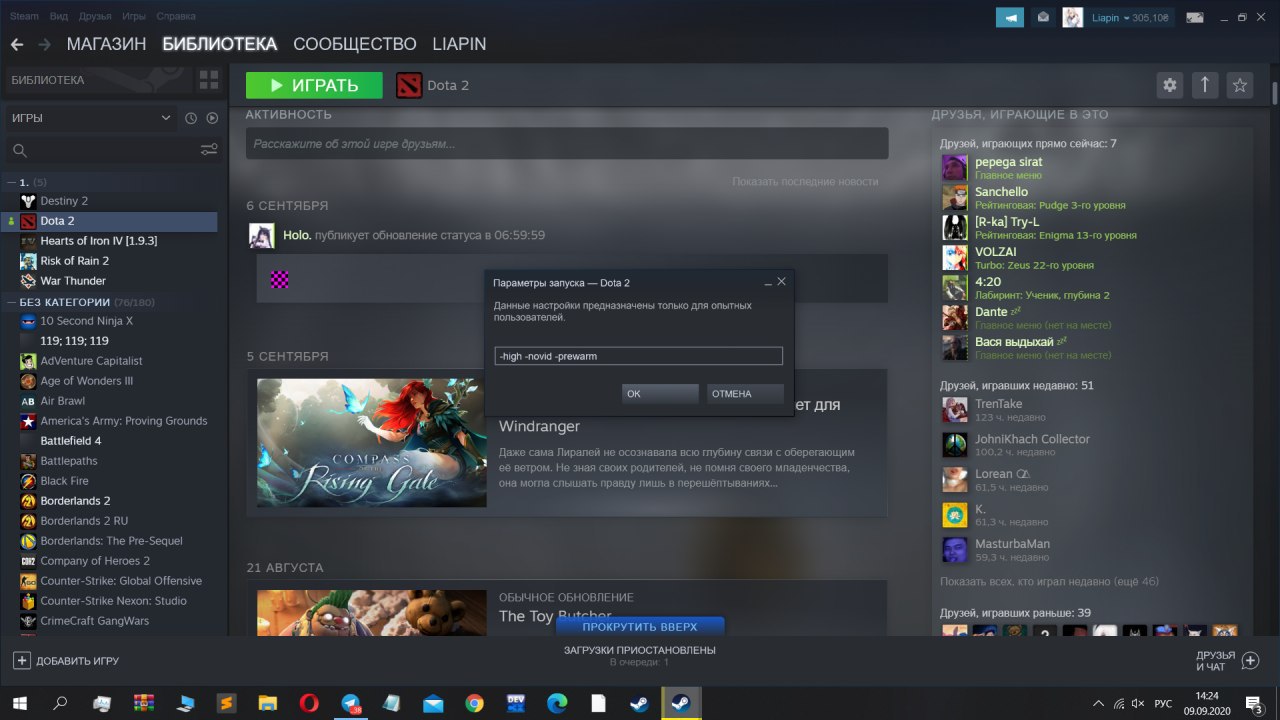Click the green ИГРАТЬ button

(314, 86)
